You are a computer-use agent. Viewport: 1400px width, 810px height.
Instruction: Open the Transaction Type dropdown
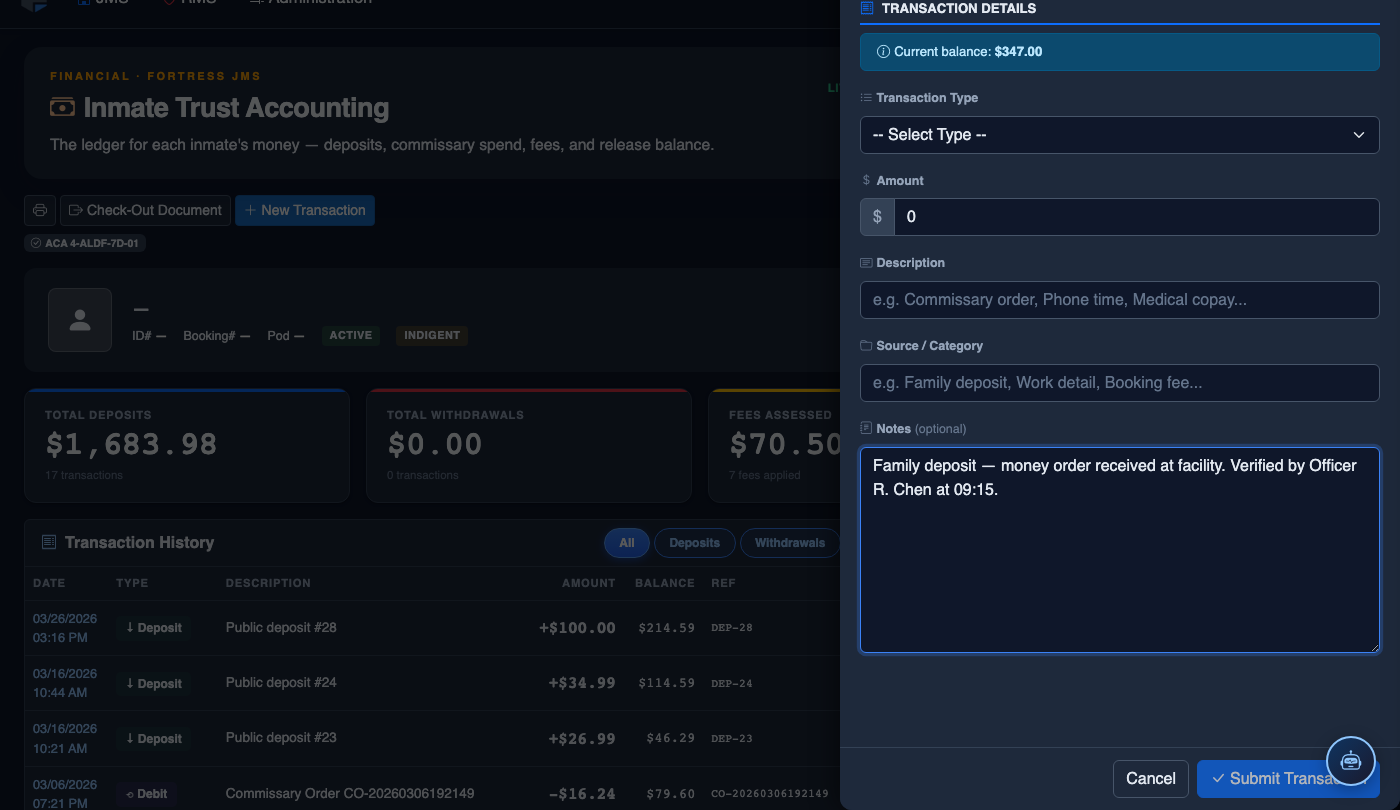1119,135
